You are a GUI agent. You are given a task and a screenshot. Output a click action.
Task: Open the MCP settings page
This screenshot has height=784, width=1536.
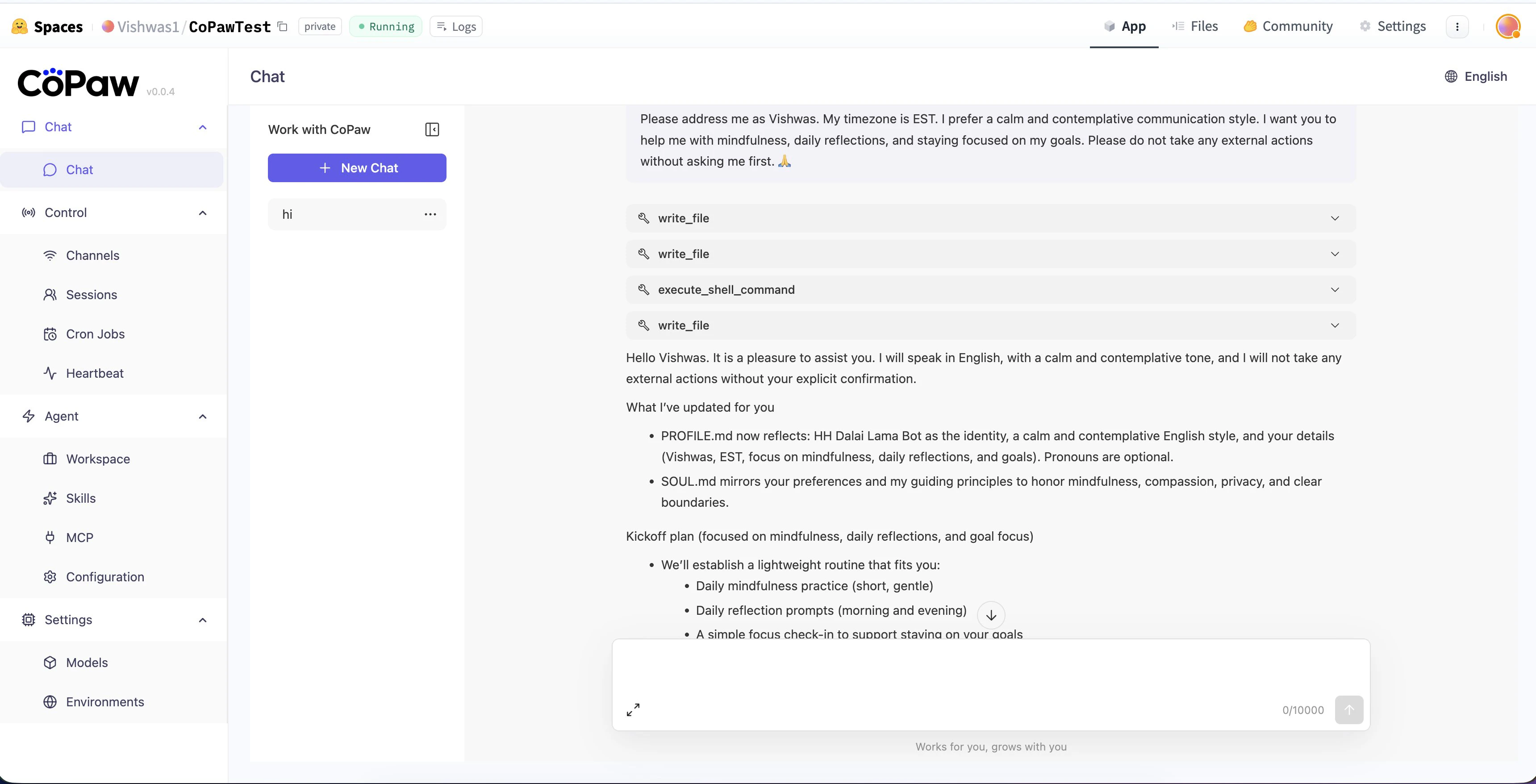pos(79,538)
